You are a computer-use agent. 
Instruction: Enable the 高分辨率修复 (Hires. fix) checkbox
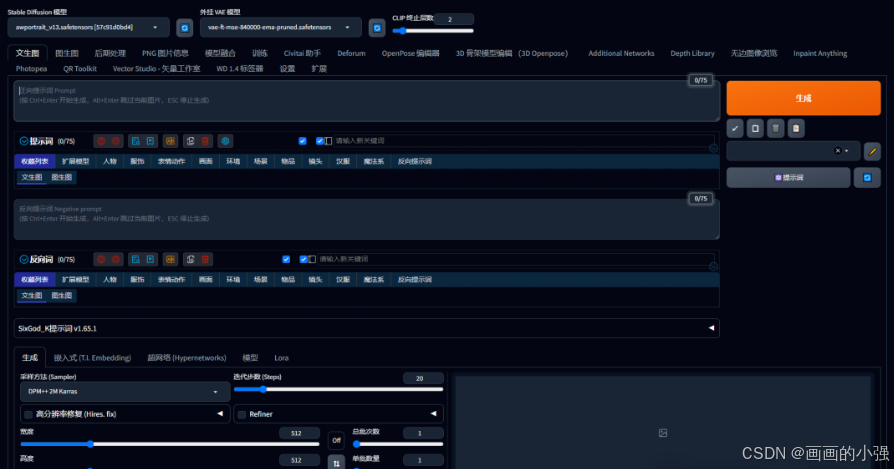28,414
